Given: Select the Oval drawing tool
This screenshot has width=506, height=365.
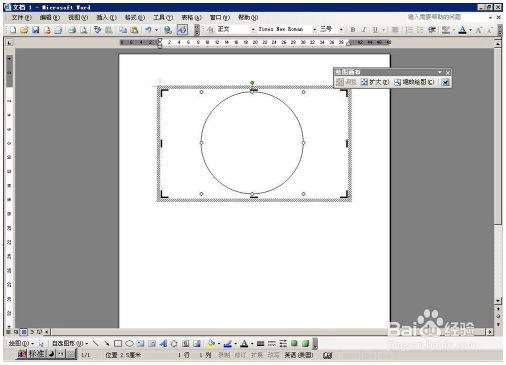Looking at the screenshot, I should 129,343.
